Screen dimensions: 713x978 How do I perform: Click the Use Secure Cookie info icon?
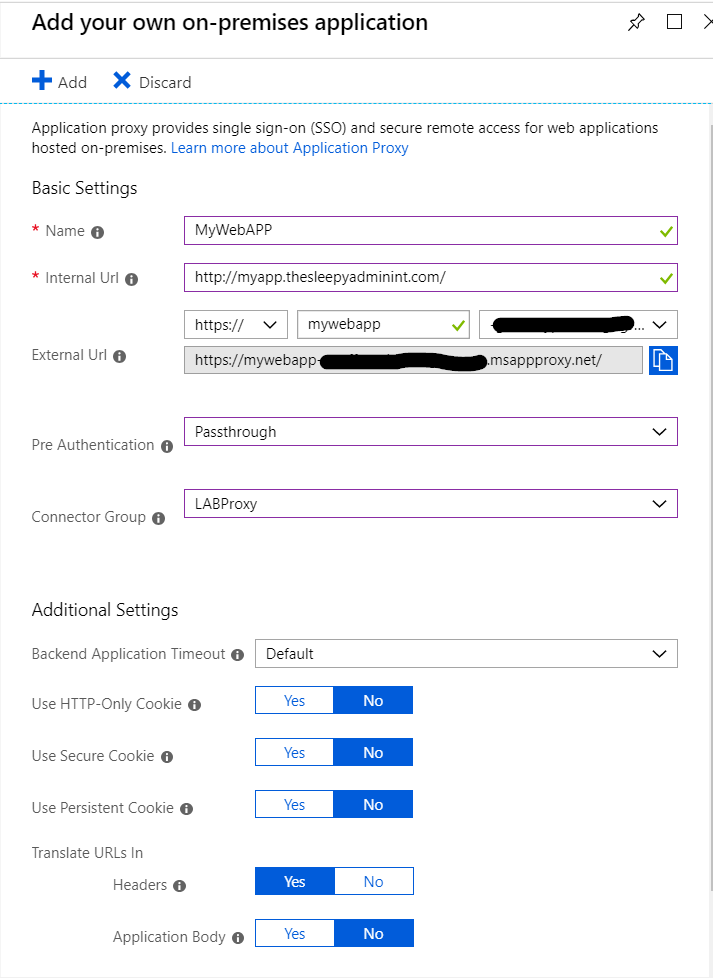click(167, 757)
